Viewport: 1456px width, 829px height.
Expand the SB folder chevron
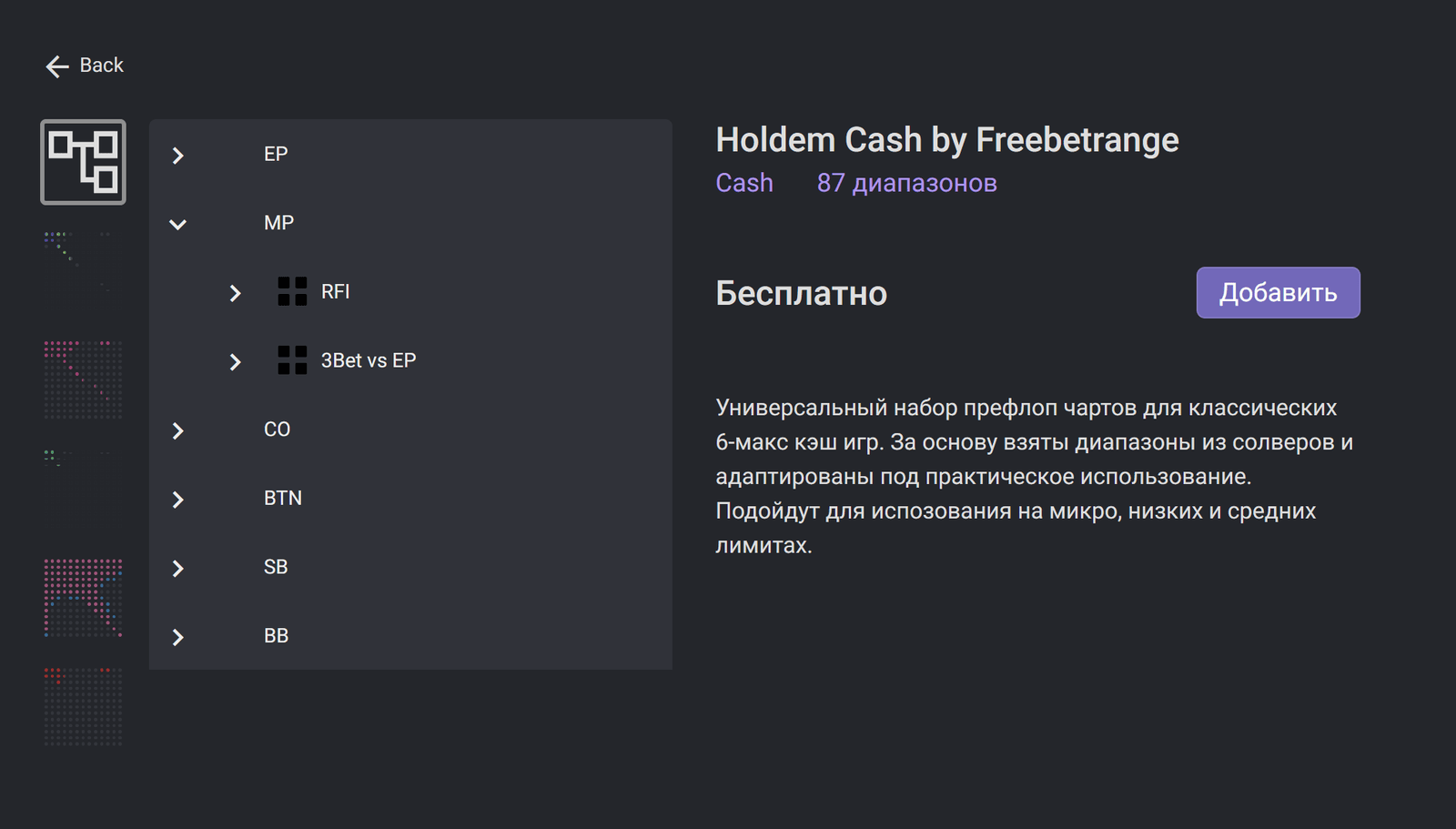(178, 569)
